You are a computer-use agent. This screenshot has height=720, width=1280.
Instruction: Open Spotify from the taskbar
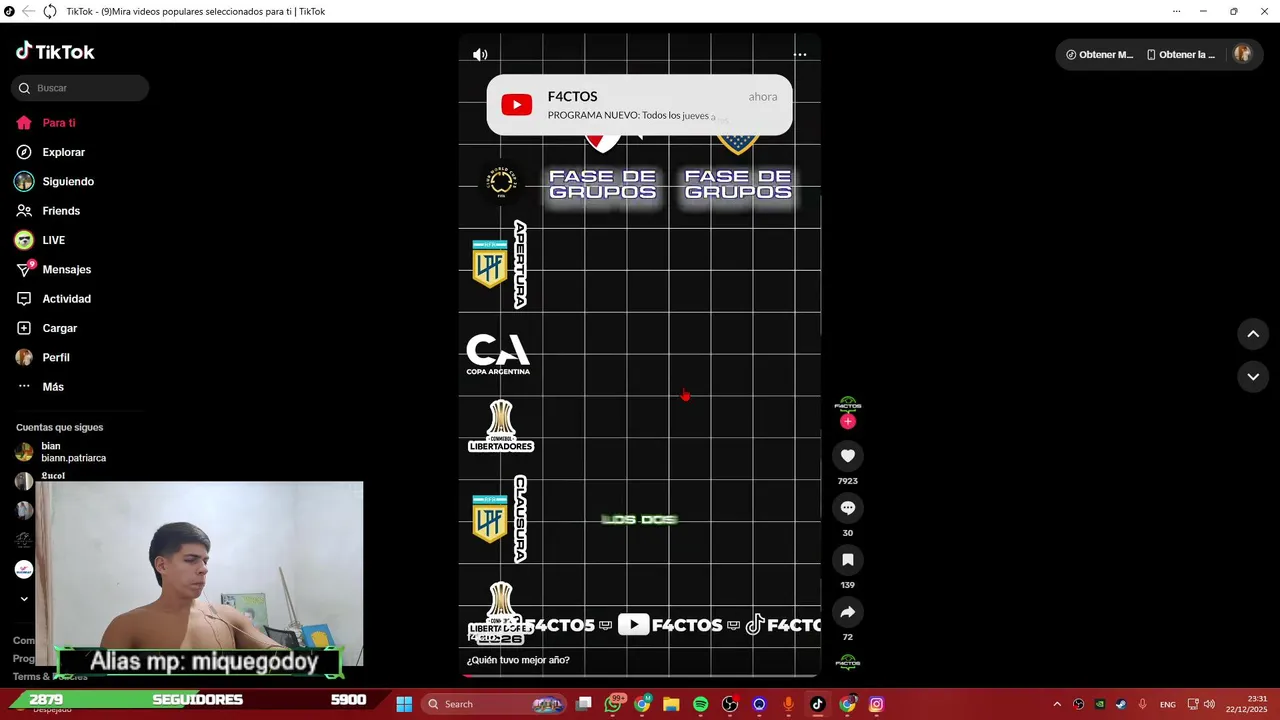[700, 704]
